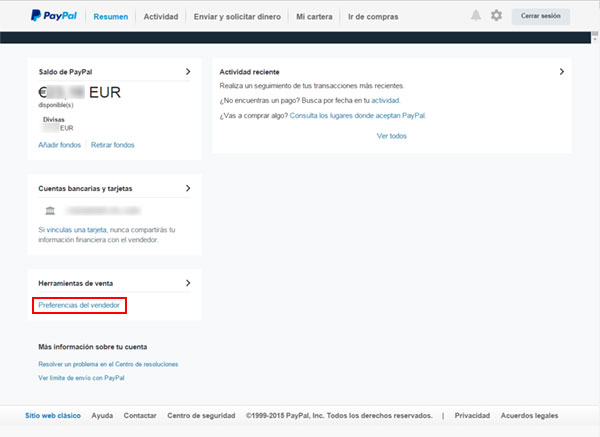600x437 pixels.
Task: Expand Cuentas bancarias y tarjetas chevron
Action: pos(188,188)
